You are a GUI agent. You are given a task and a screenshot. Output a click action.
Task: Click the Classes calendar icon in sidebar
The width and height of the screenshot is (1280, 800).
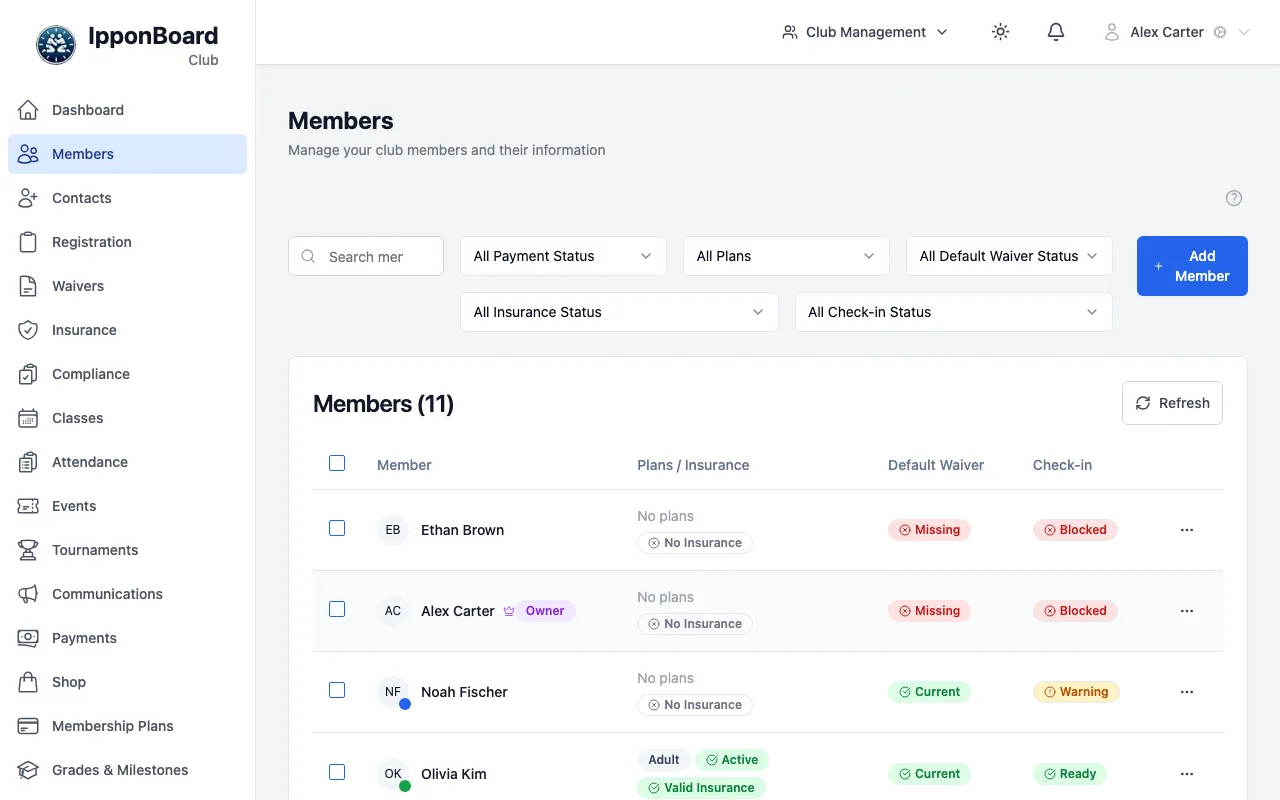tap(28, 418)
